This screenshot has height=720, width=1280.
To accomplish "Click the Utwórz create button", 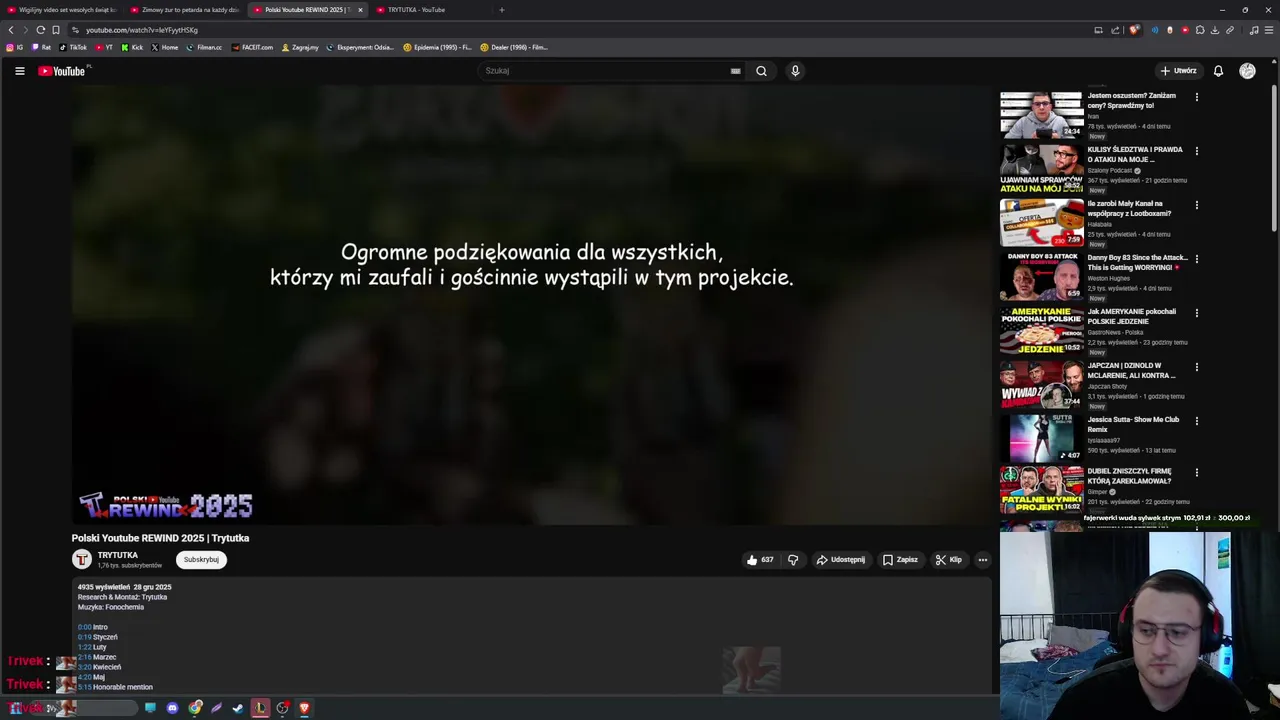I will (x=1178, y=71).
